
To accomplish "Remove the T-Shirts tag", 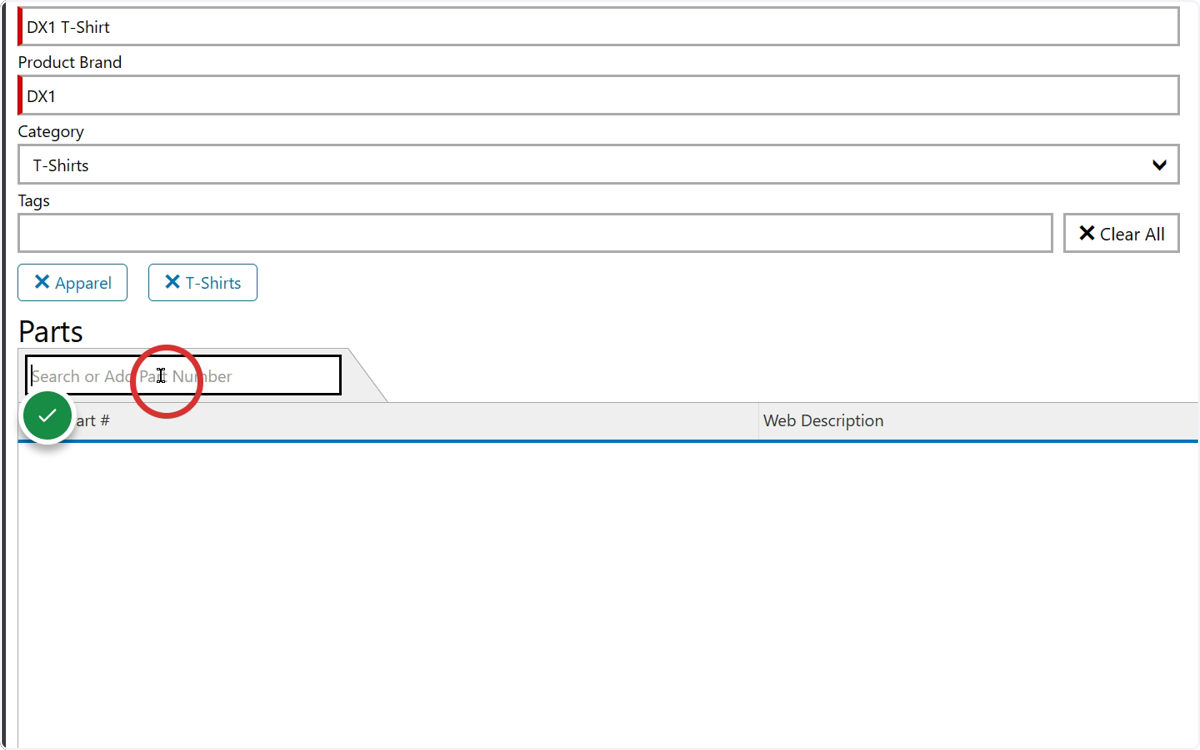I will [x=202, y=283].
